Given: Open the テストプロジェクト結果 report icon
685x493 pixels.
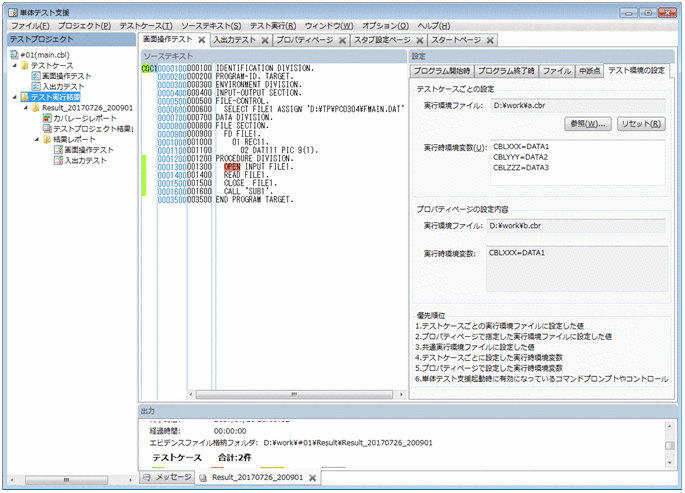Looking at the screenshot, I should pos(47,129).
